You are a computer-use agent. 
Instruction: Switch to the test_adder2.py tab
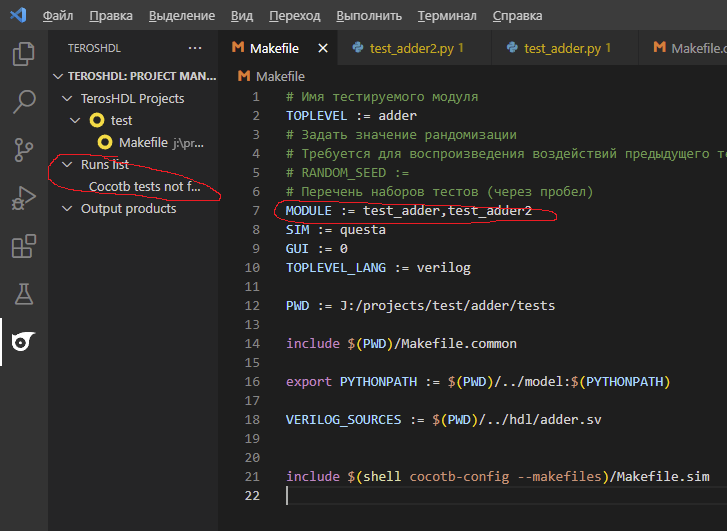(x=415, y=48)
